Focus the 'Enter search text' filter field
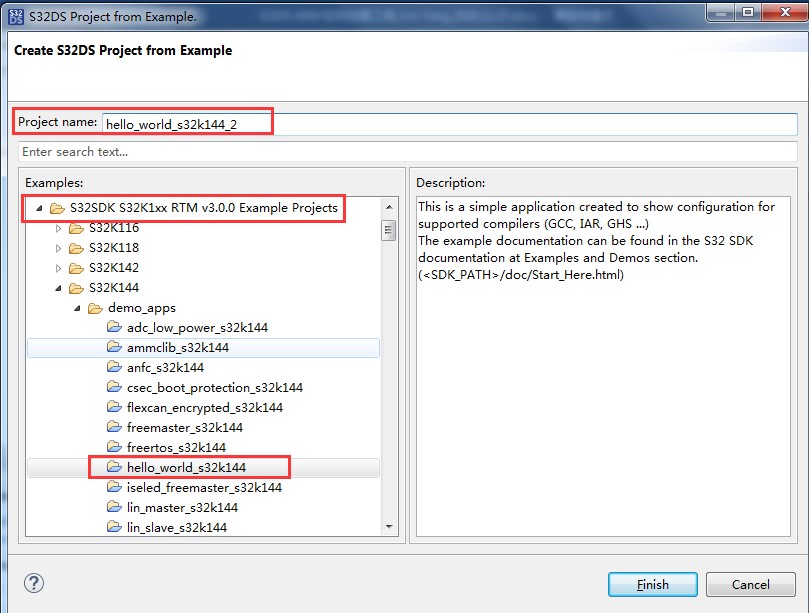 (x=408, y=152)
